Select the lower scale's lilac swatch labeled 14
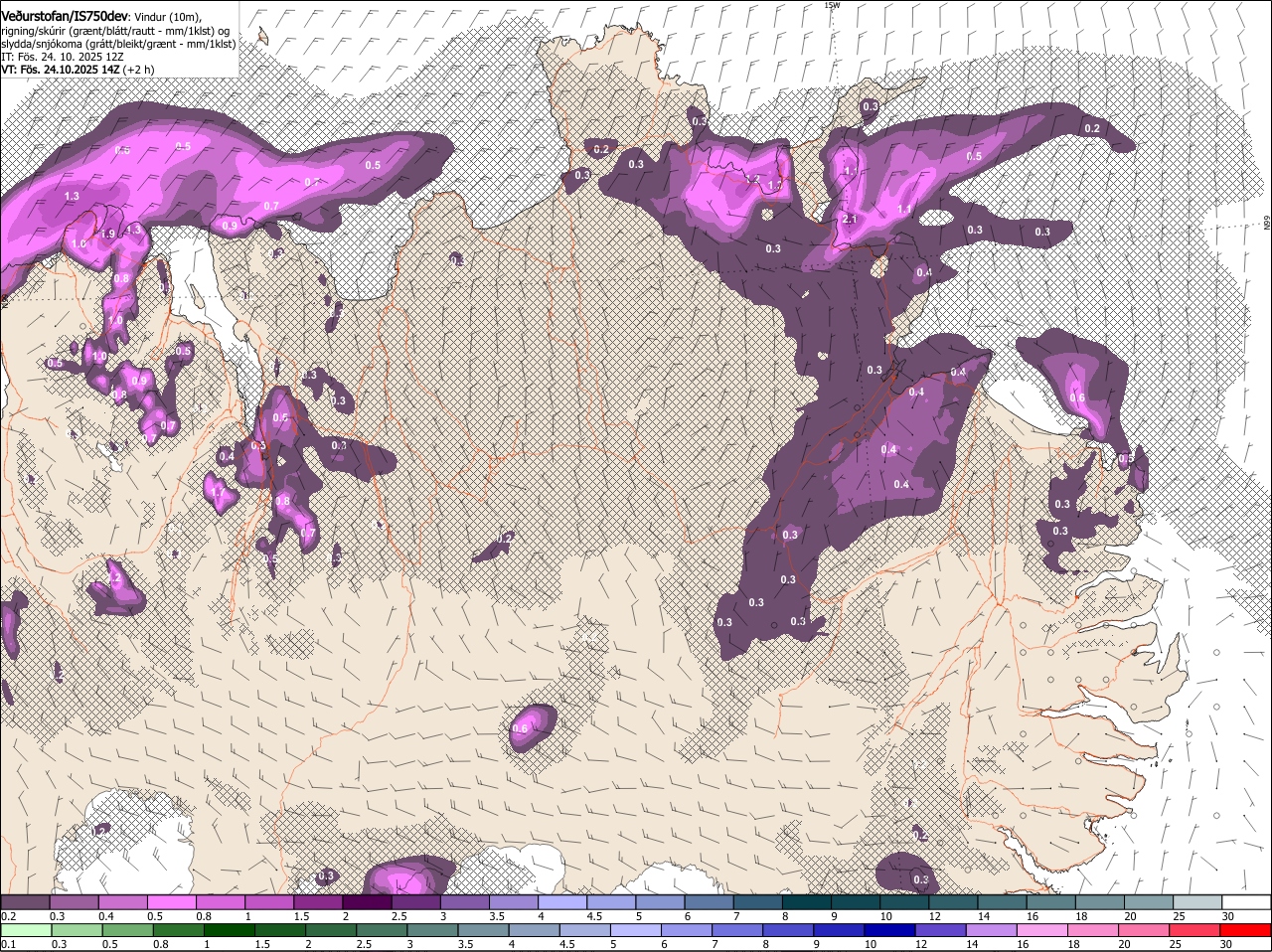Viewport: 1272px width, 952px height. tap(990, 930)
